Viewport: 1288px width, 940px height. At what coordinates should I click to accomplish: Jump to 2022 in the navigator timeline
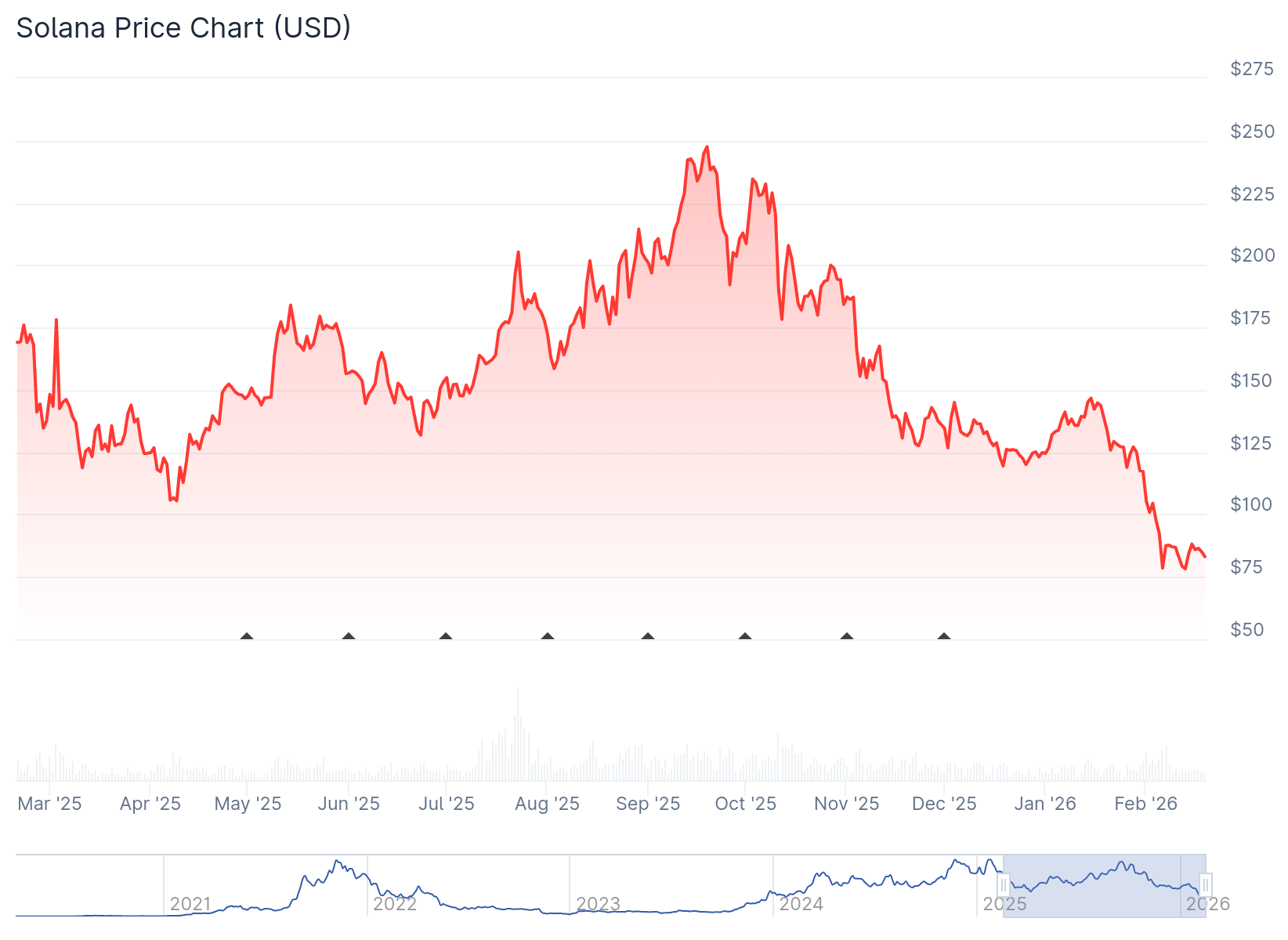pyautogui.click(x=394, y=904)
